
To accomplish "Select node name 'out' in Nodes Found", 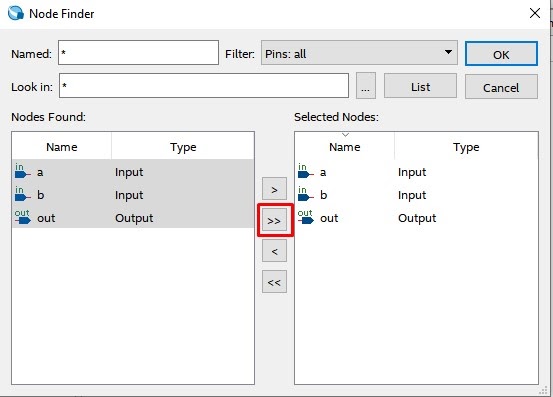I will click(46, 218).
